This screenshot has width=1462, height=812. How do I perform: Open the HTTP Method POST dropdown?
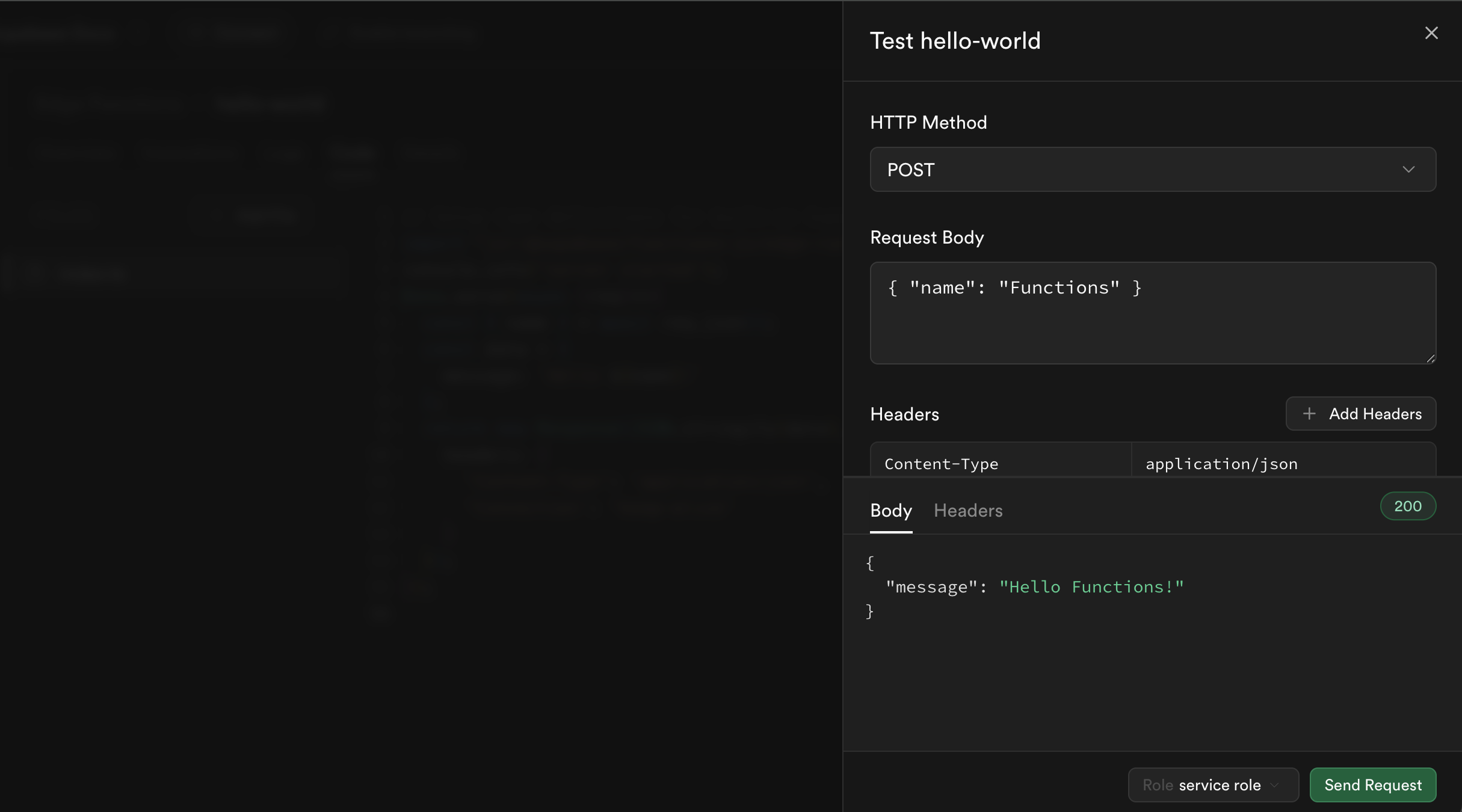(1152, 170)
